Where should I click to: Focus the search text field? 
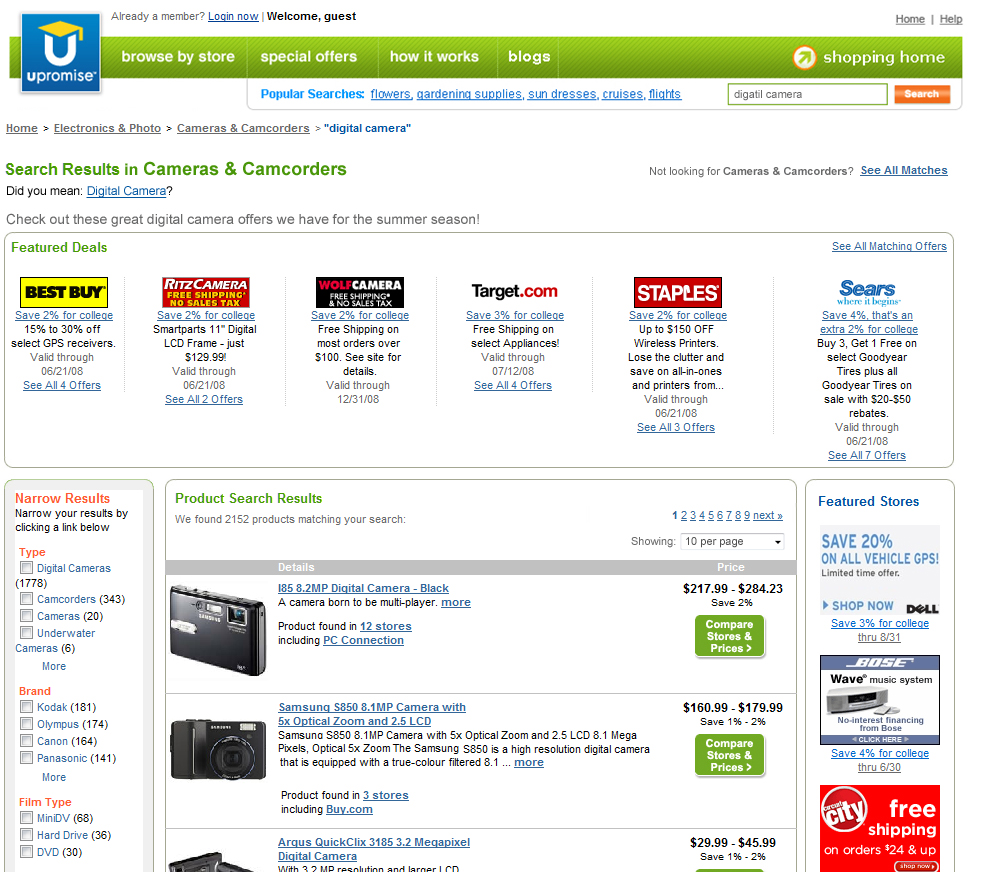[x=807, y=94]
